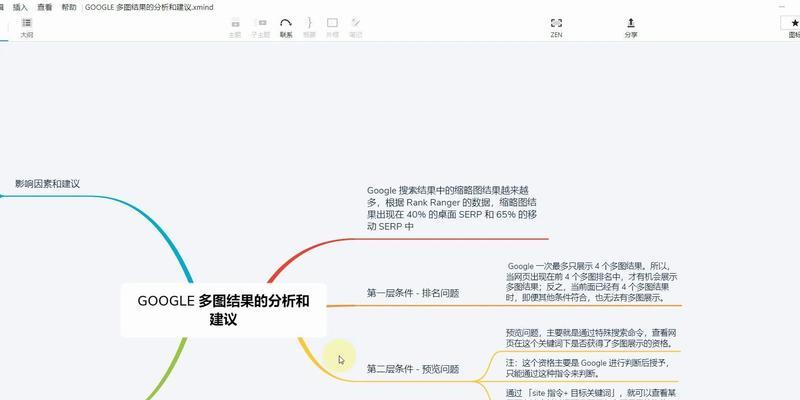This screenshot has width=800, height=400.
Task: Select the topic starting 通过「site 指令+ 目标关键词」
Action: (591, 394)
